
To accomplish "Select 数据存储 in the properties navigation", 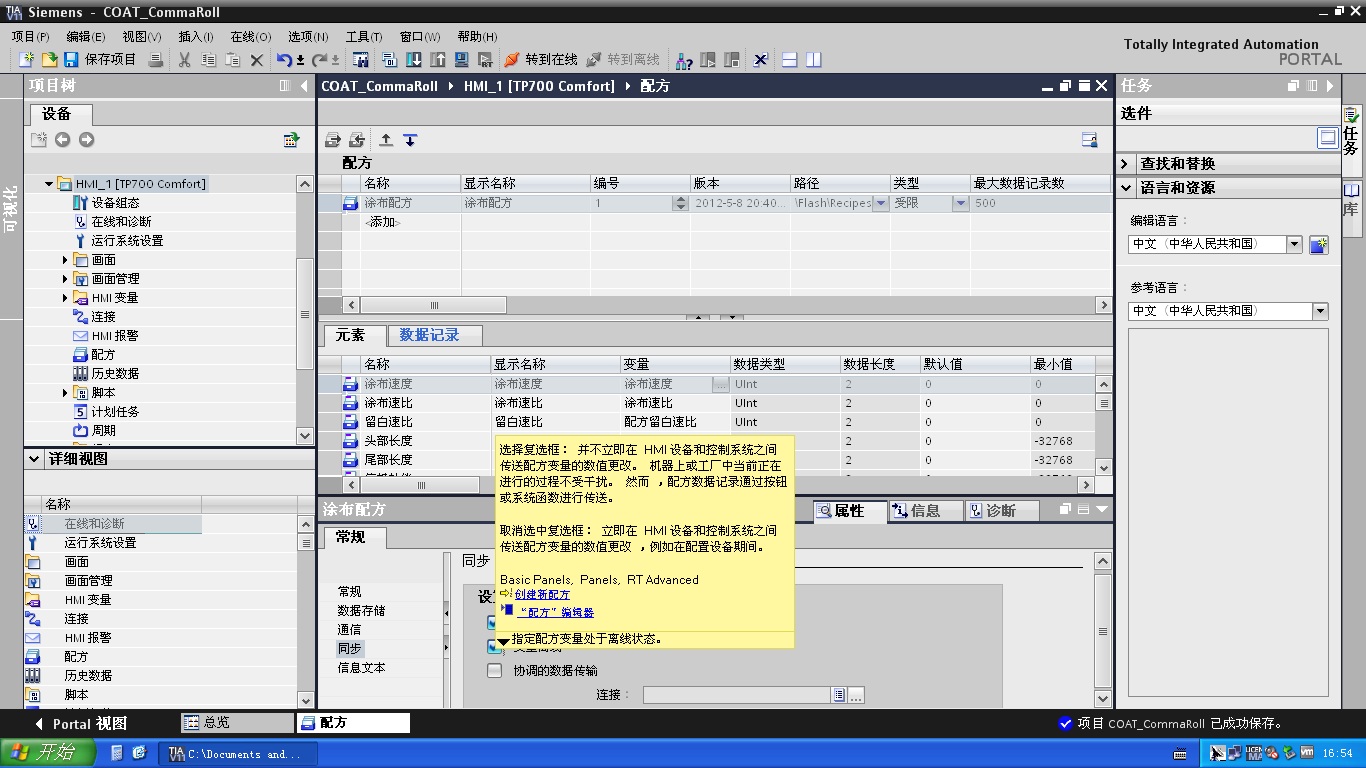I will (361, 611).
